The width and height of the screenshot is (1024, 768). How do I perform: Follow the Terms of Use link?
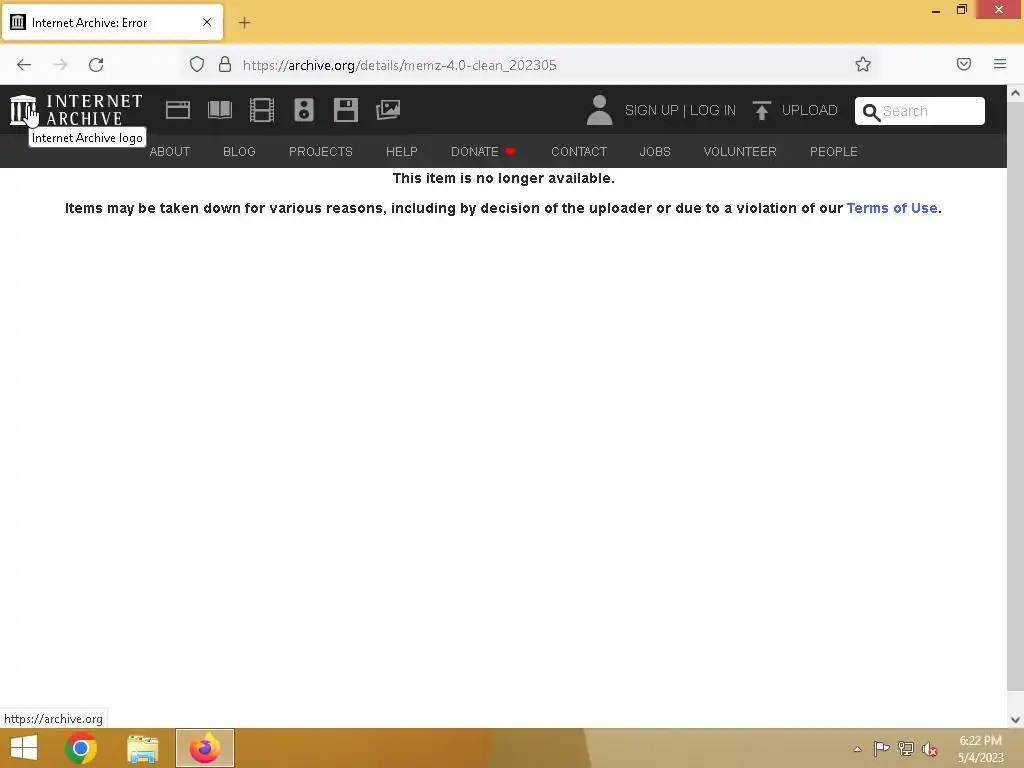[892, 208]
